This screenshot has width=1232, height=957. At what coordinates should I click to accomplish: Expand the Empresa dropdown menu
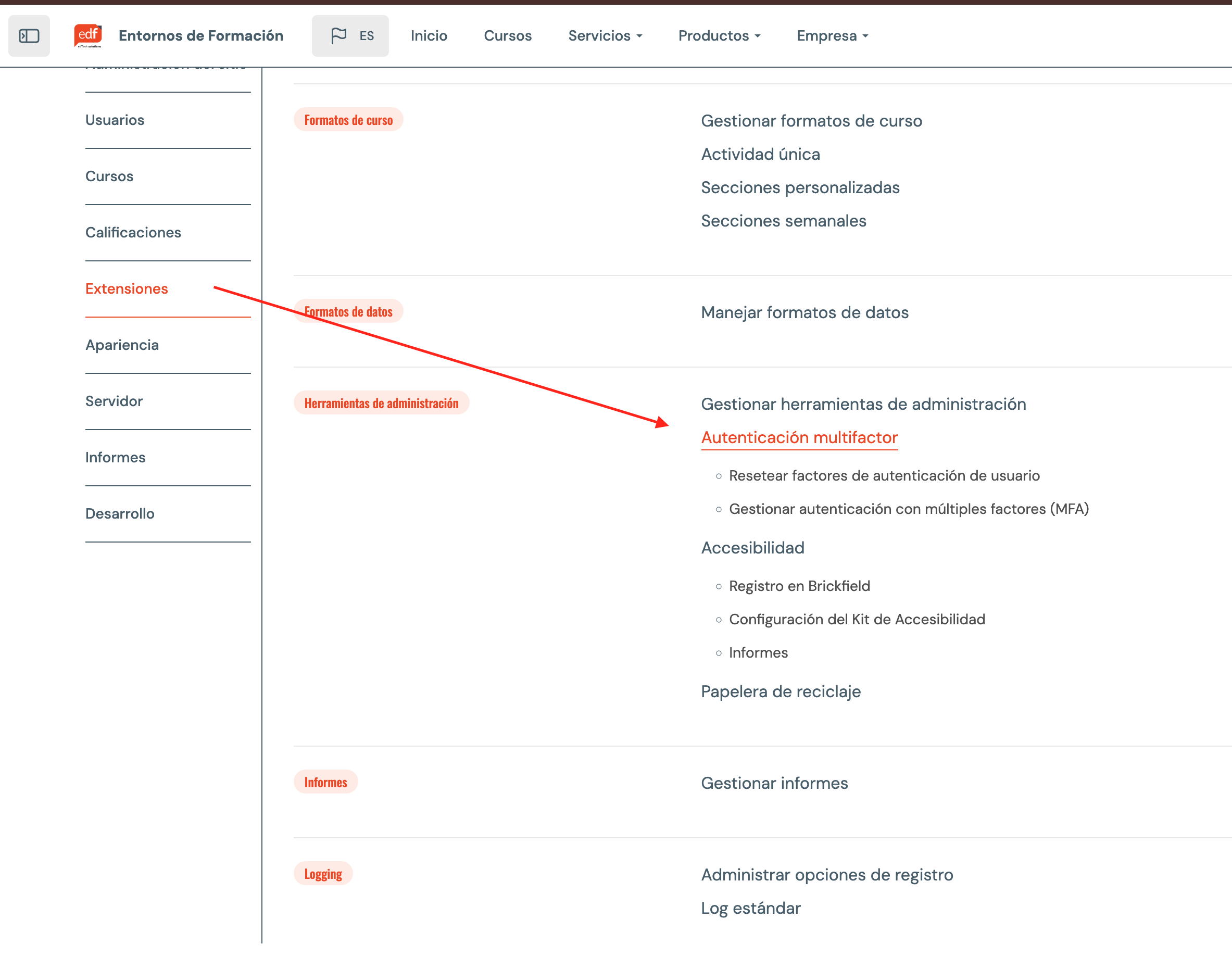832,35
